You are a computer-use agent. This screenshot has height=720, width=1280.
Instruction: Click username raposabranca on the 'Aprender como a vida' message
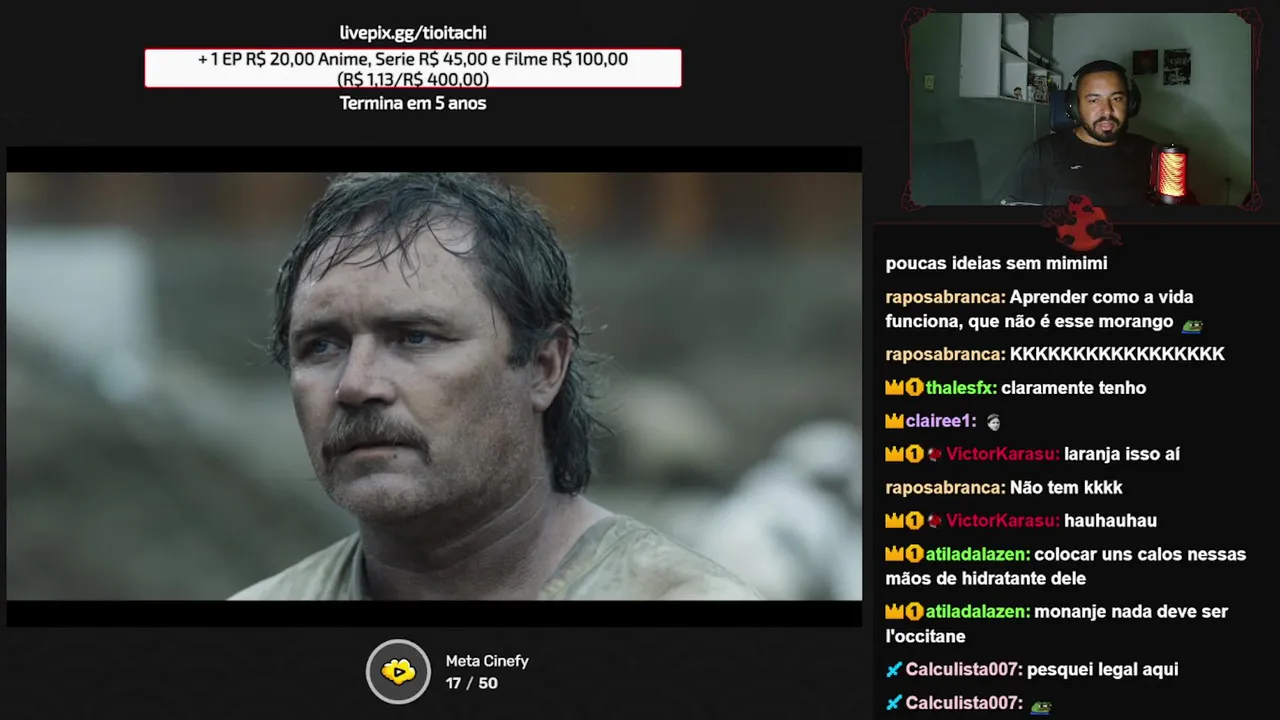click(x=945, y=297)
